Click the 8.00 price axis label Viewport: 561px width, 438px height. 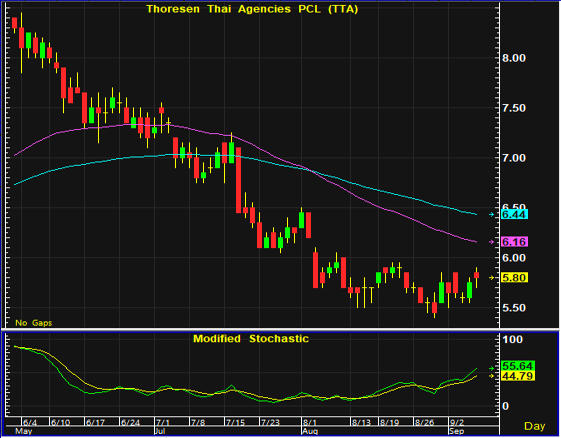514,58
